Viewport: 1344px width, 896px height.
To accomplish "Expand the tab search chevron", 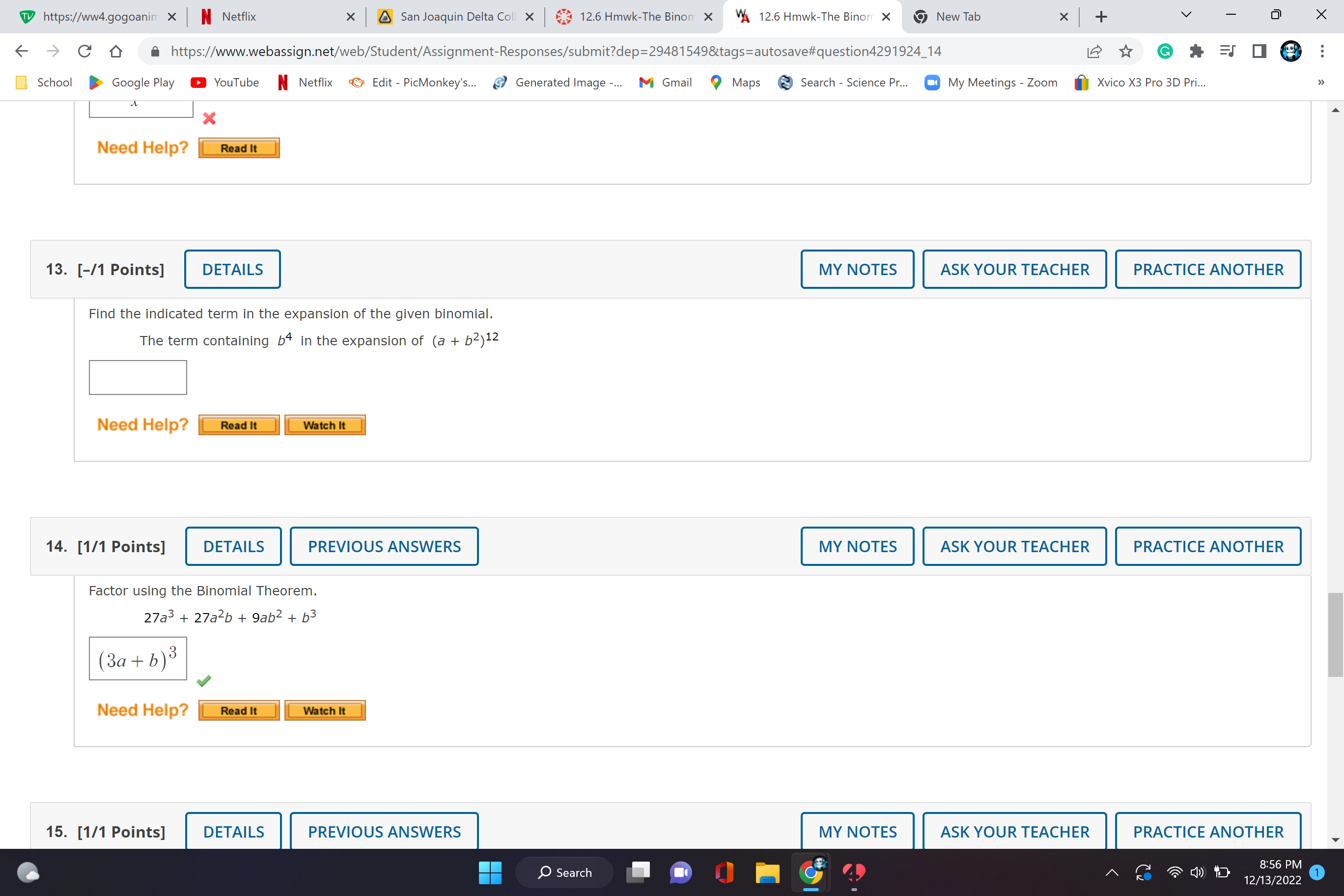I will (1186, 15).
